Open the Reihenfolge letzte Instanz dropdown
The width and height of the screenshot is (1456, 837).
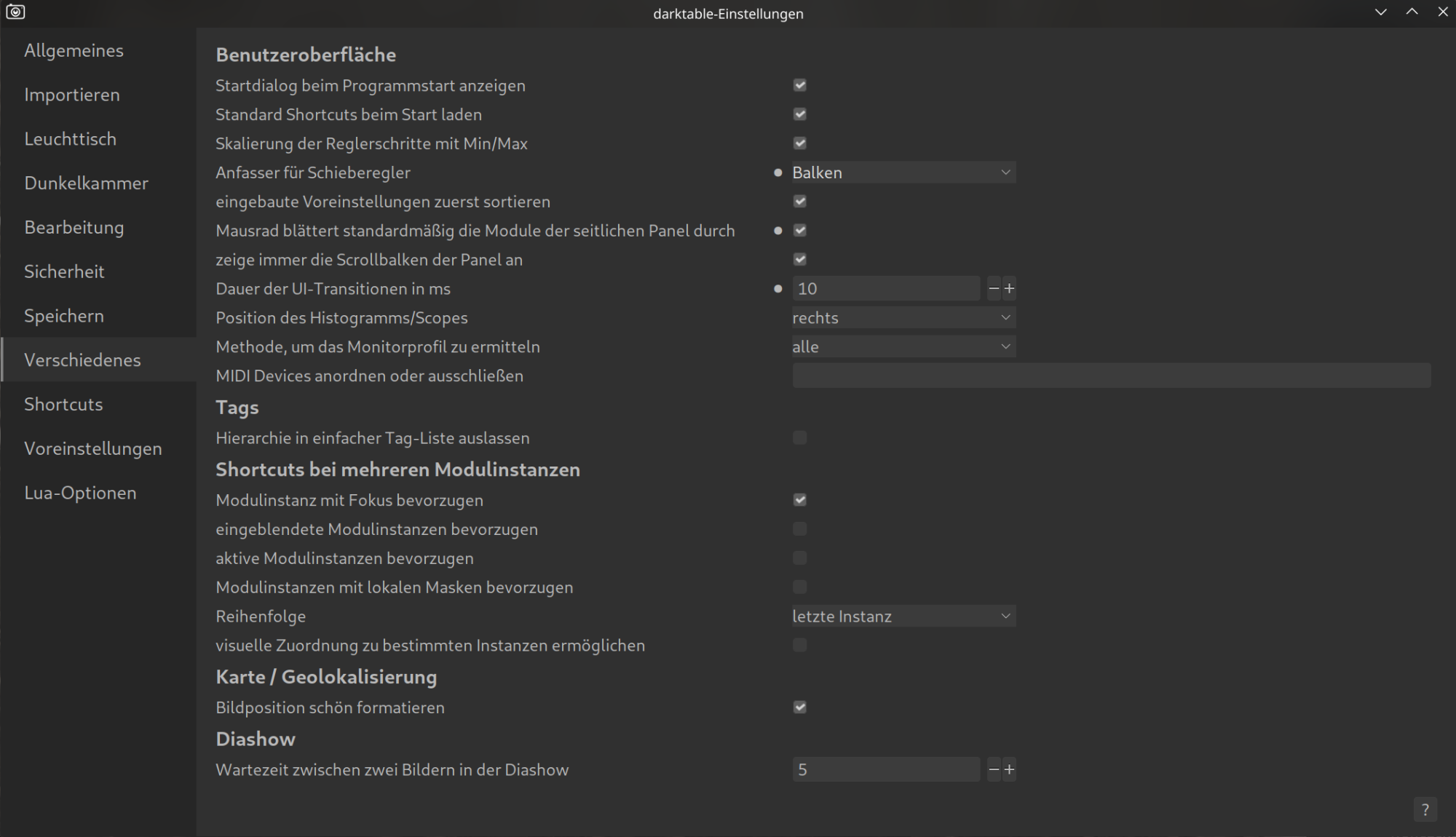[903, 616]
